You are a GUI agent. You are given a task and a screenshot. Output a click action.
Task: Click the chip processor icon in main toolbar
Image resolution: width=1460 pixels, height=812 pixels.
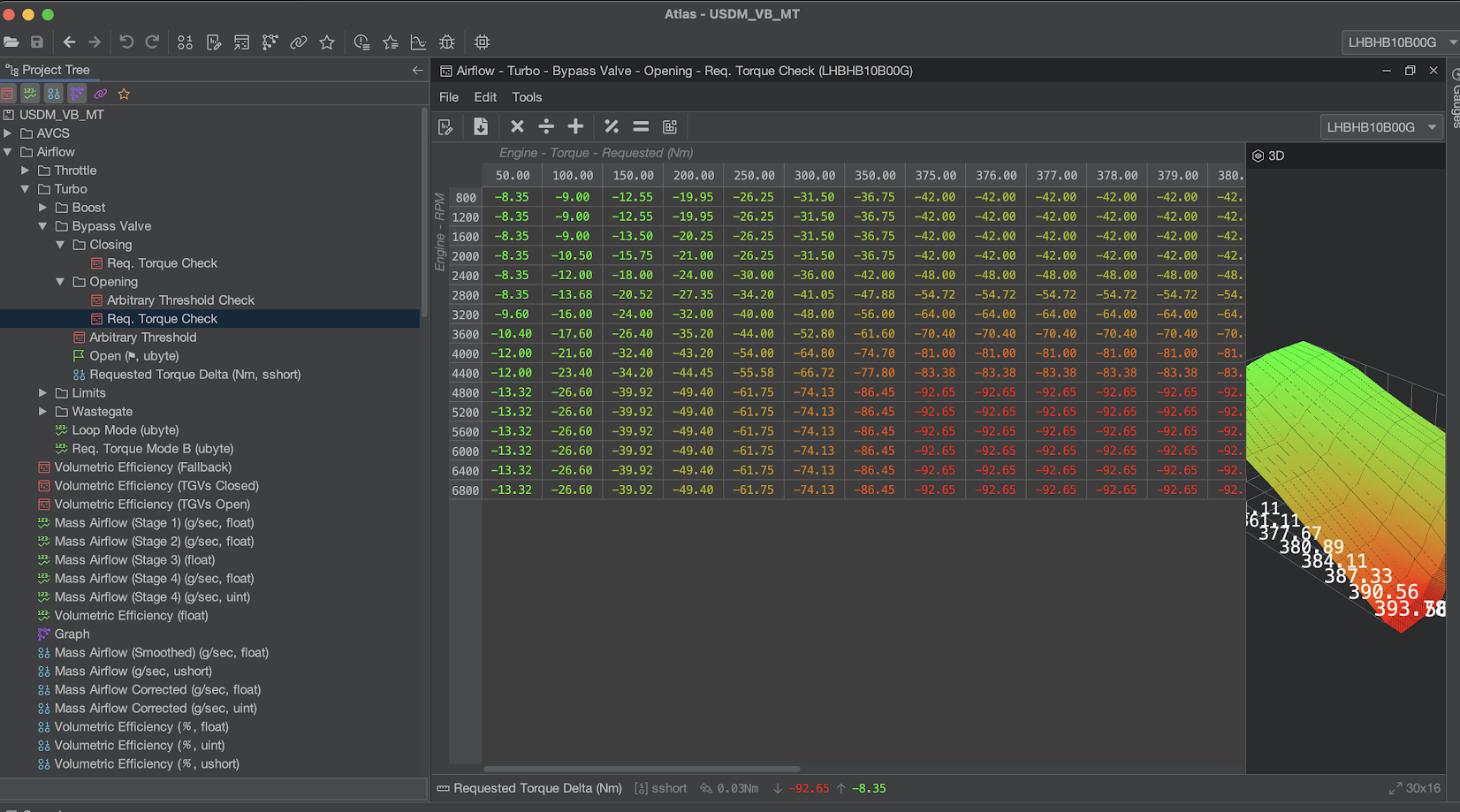tap(482, 42)
